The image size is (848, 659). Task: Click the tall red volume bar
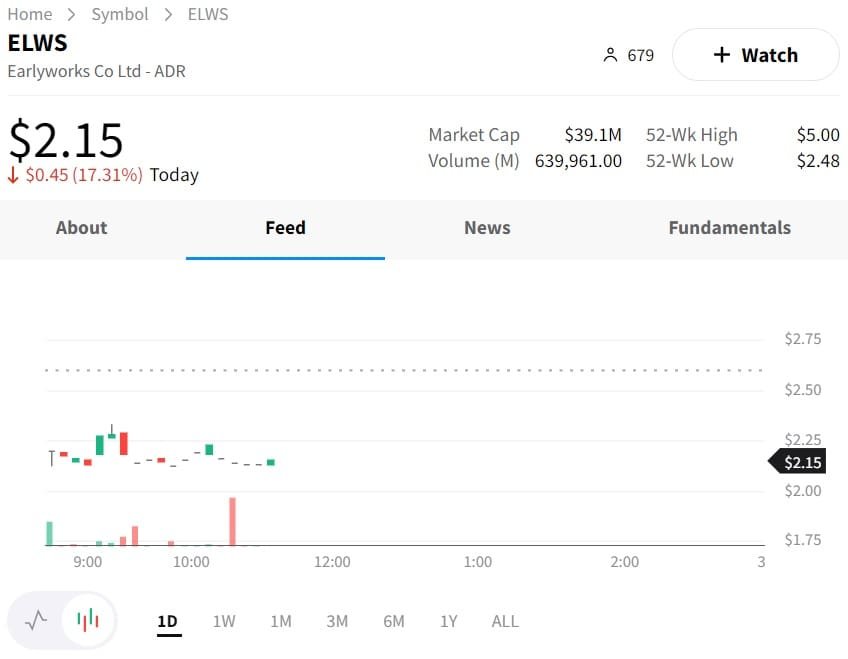[232, 522]
